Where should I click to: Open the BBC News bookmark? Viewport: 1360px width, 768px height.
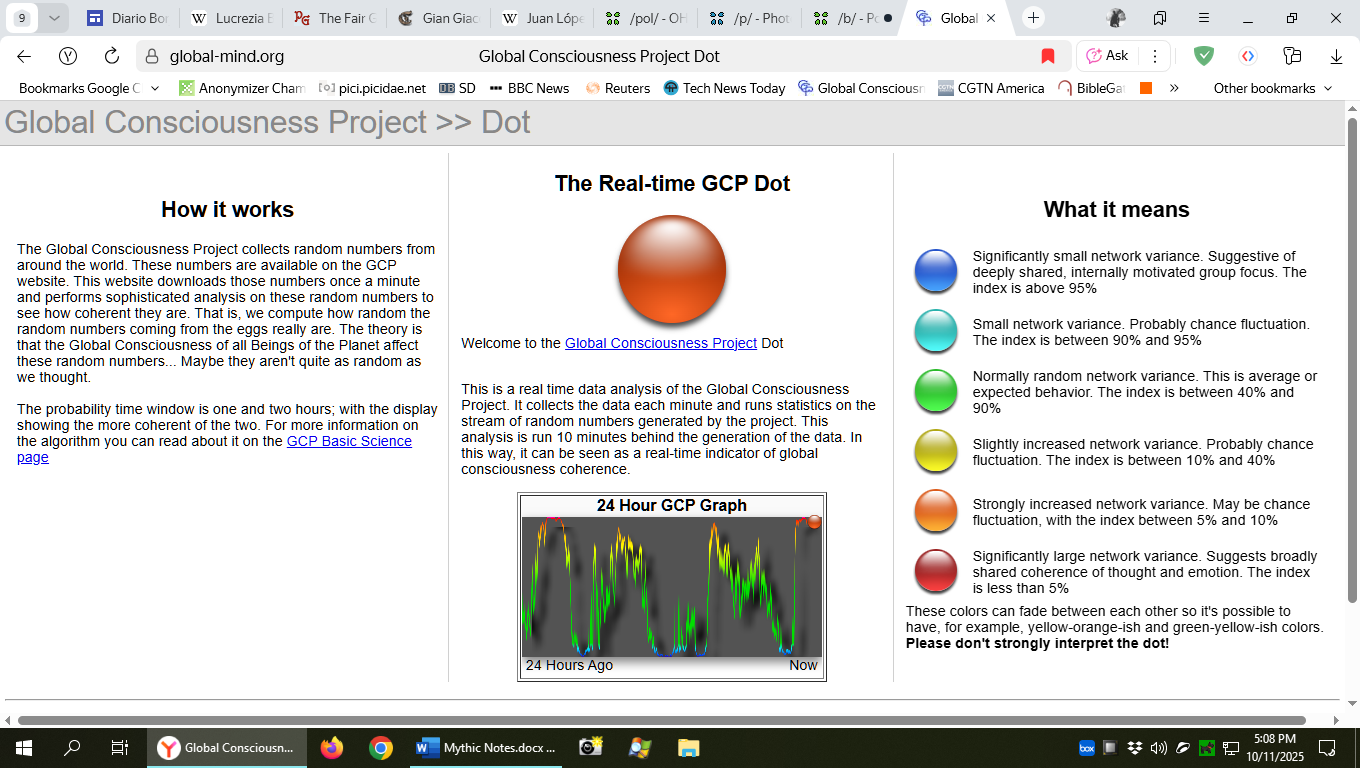tap(529, 88)
